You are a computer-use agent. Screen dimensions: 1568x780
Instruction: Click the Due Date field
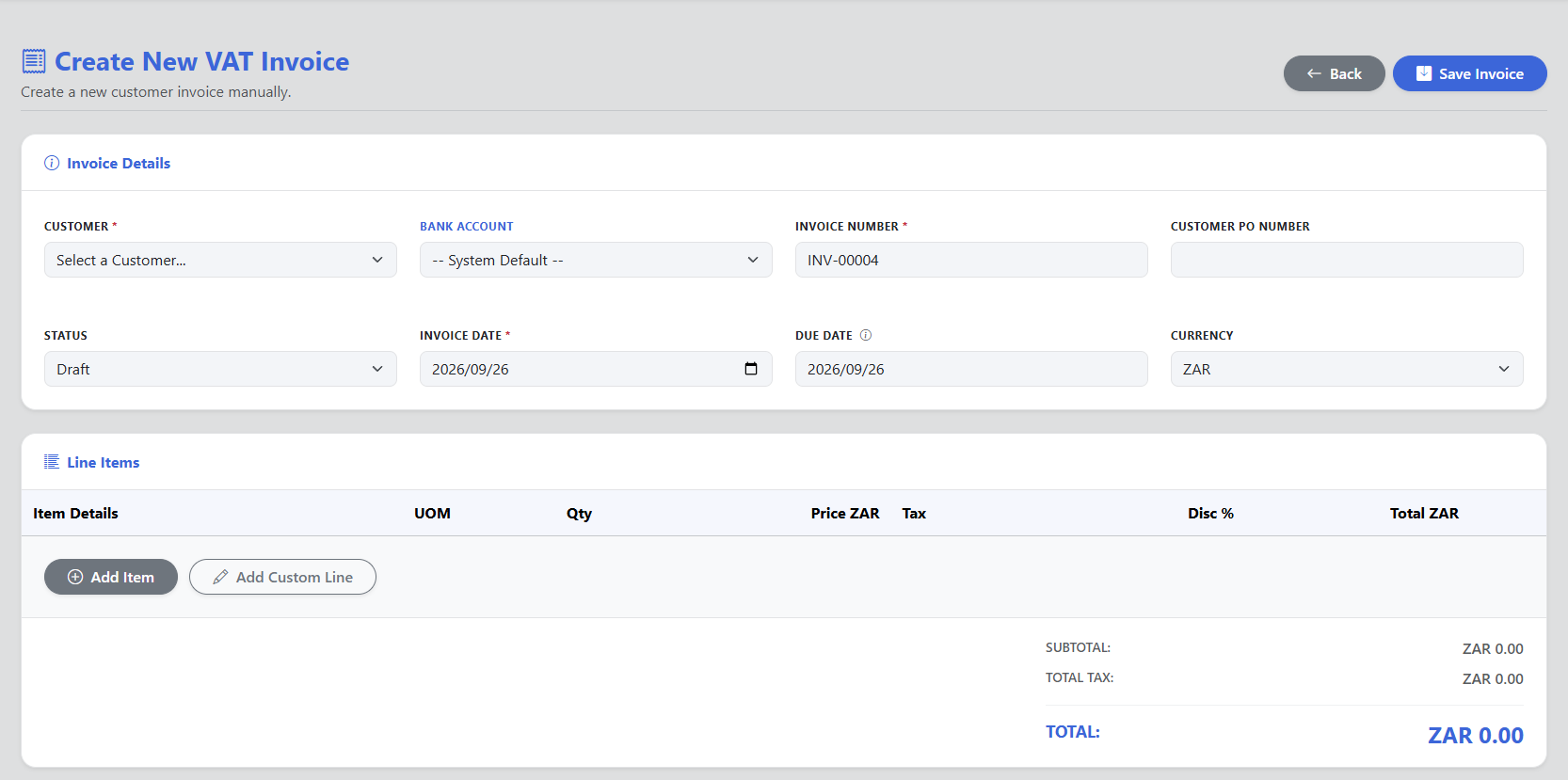click(x=971, y=369)
